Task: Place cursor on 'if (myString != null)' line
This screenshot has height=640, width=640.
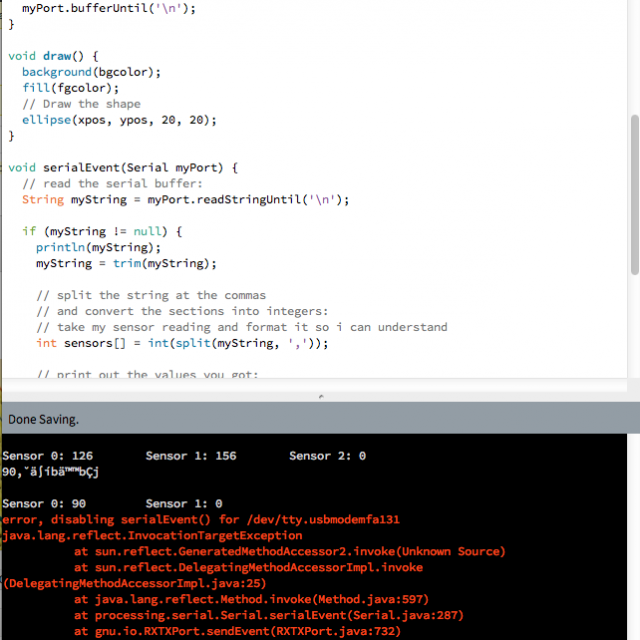Action: point(102,231)
